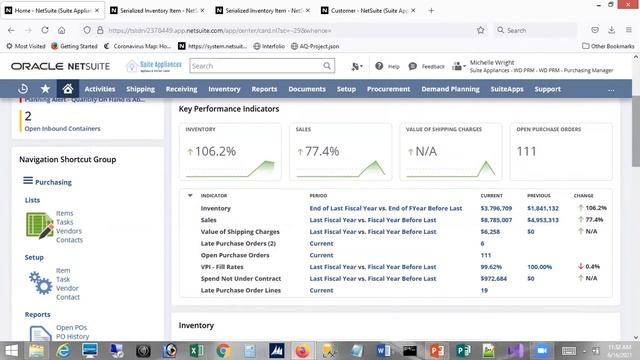This screenshot has height=360, width=640.
Task: Open the Shipping menu
Action: pos(140,89)
